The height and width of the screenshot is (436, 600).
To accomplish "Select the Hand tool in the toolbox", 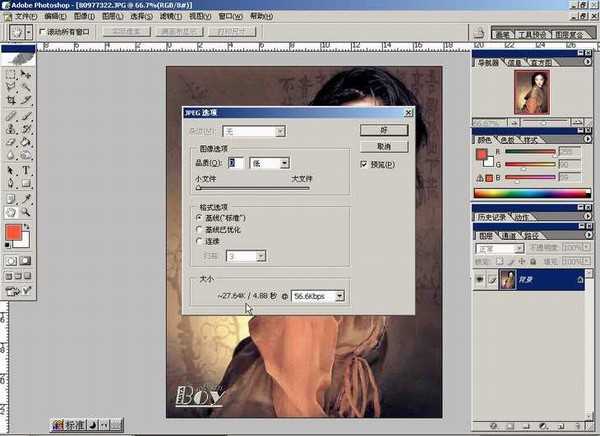I will 11,211.
